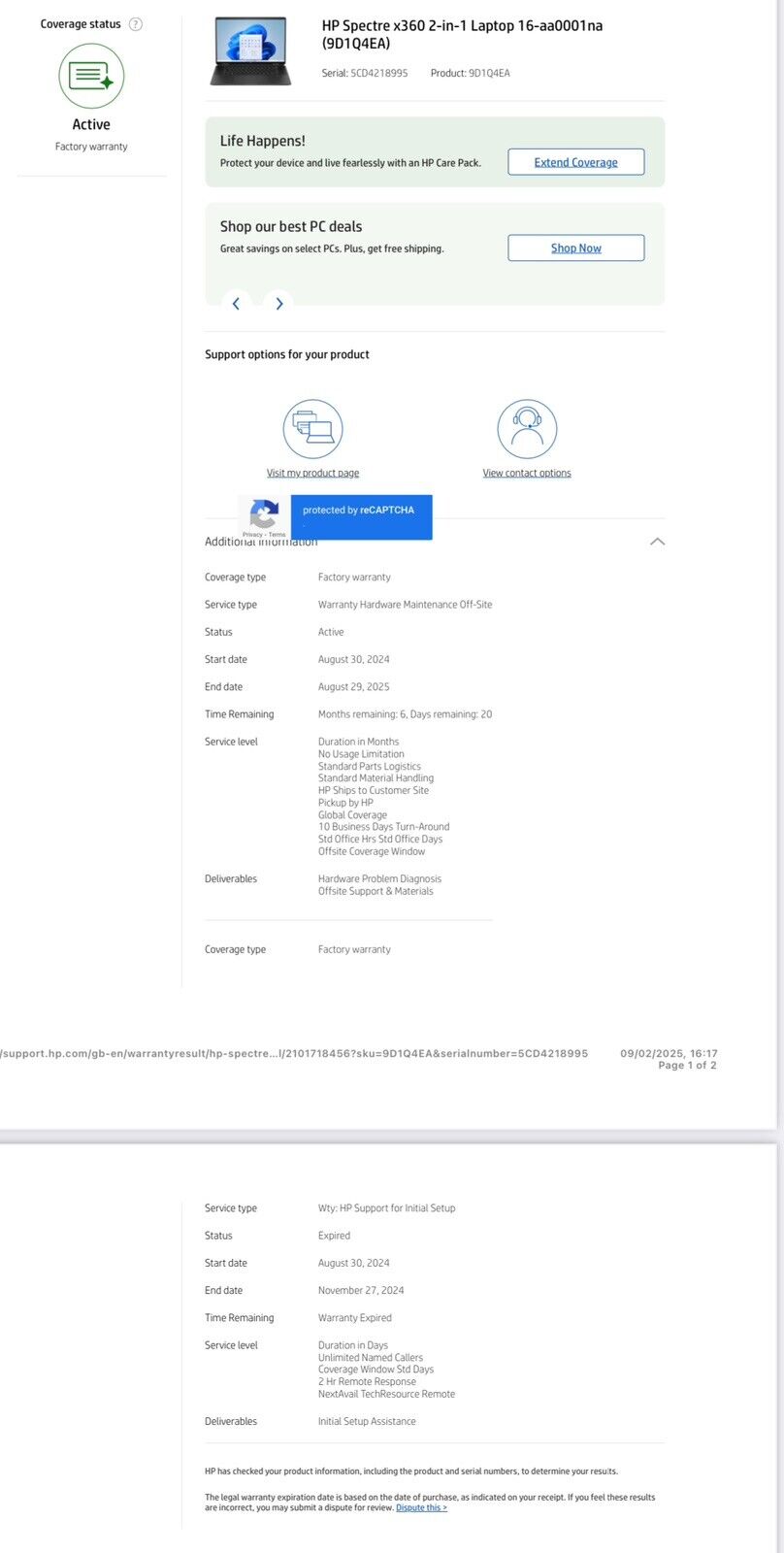Click the Life Happens! heading

click(x=263, y=141)
